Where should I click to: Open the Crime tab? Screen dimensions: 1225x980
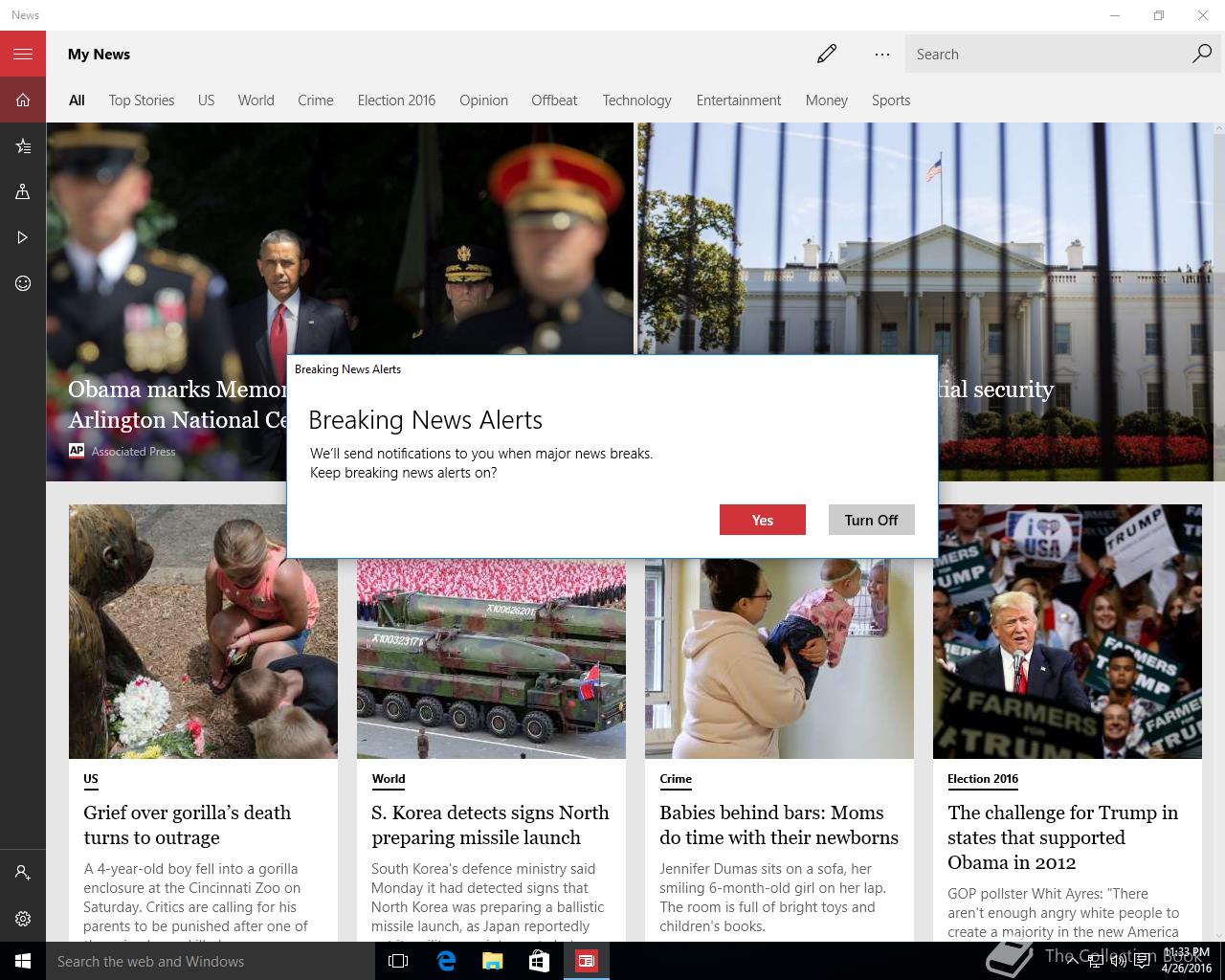point(315,100)
